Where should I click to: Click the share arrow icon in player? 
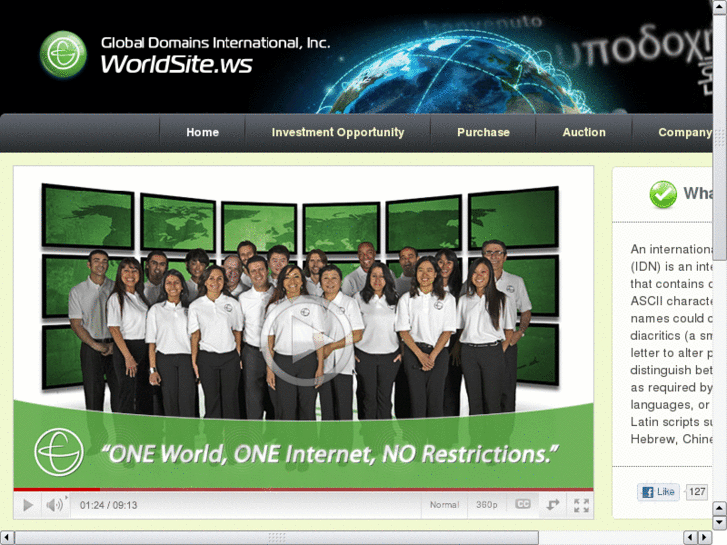[x=552, y=505]
